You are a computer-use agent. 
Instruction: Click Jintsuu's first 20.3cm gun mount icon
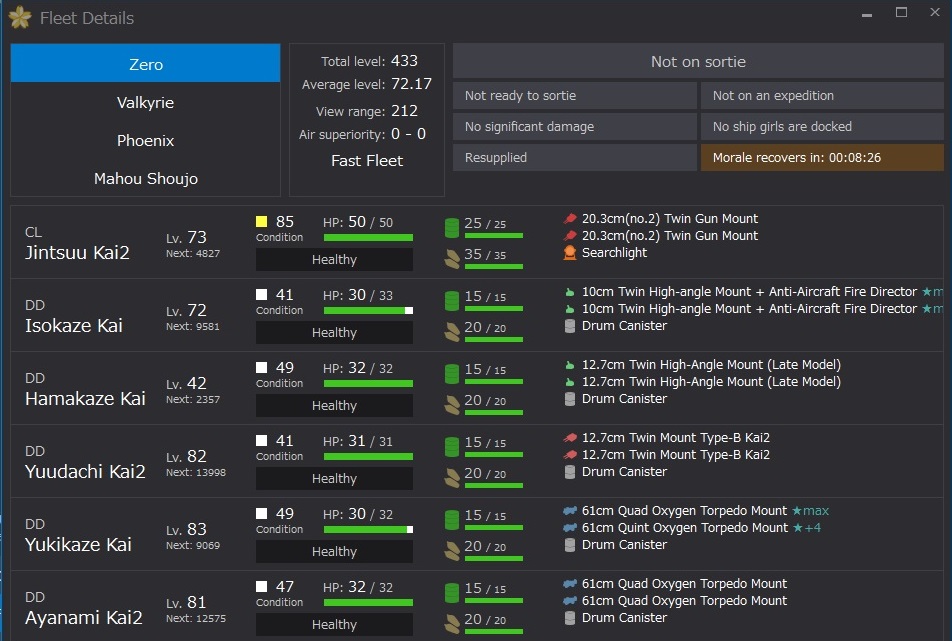click(570, 219)
